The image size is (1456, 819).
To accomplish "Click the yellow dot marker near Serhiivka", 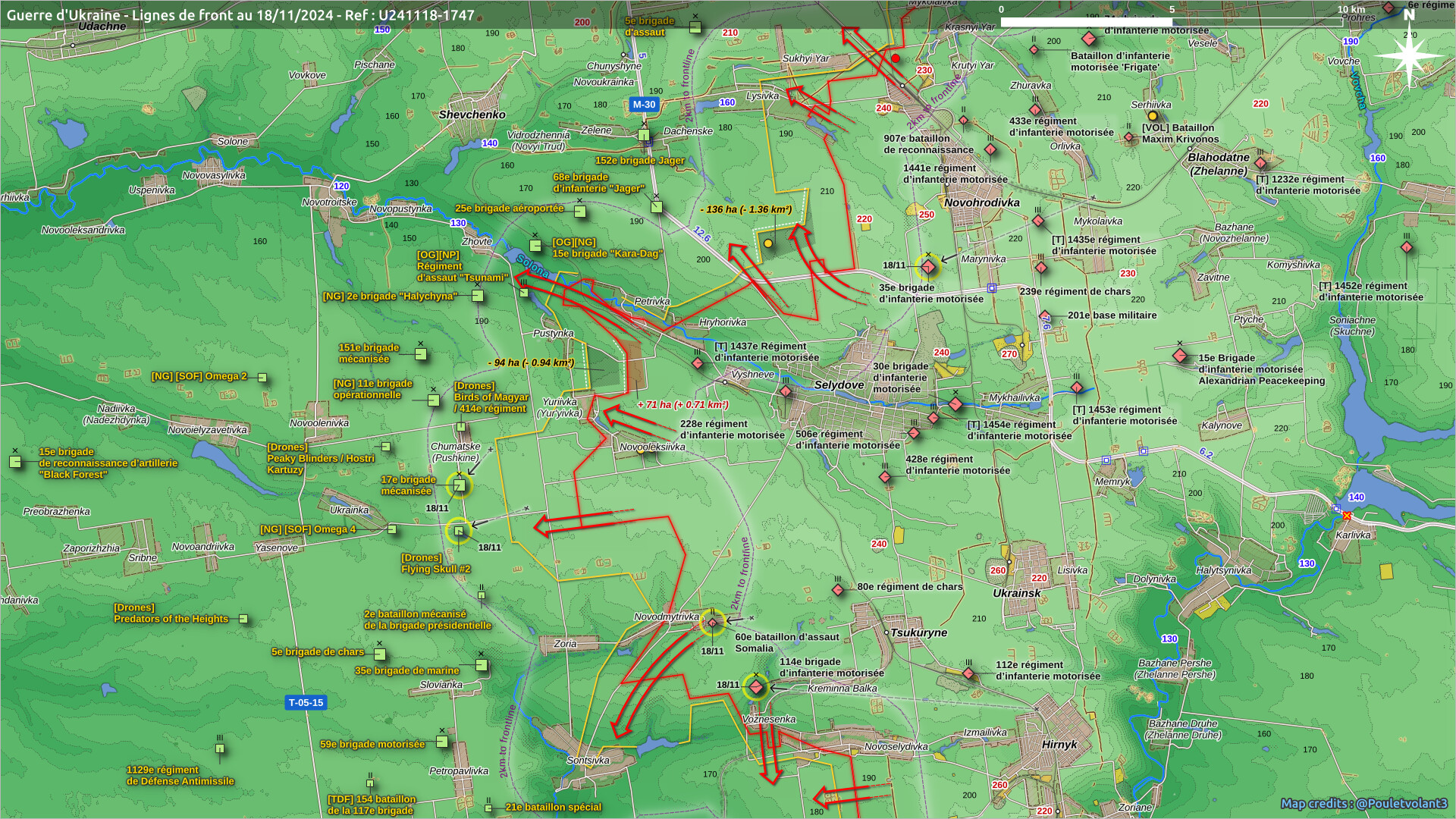I will (x=1153, y=116).
